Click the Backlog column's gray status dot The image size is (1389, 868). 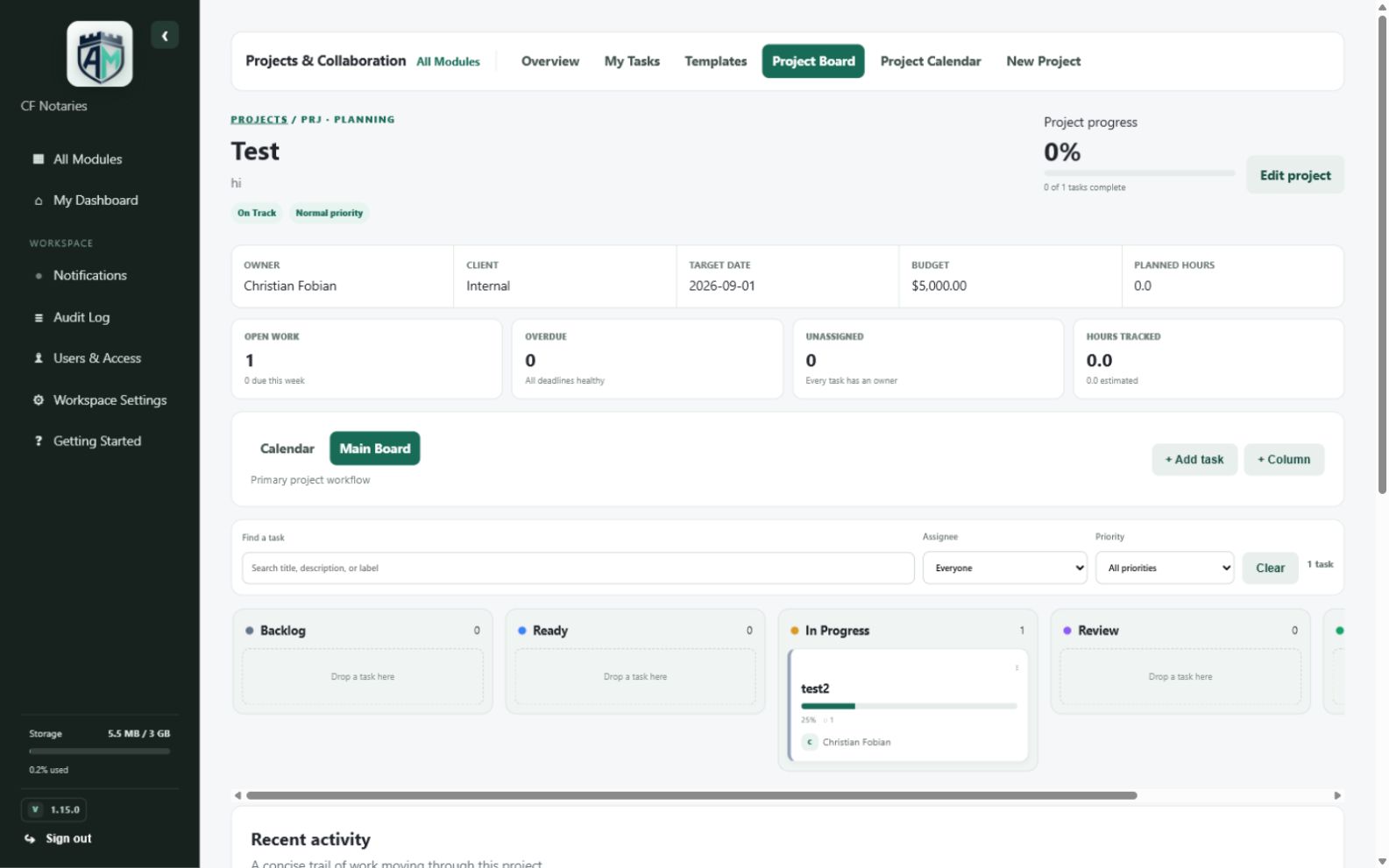[x=250, y=631]
